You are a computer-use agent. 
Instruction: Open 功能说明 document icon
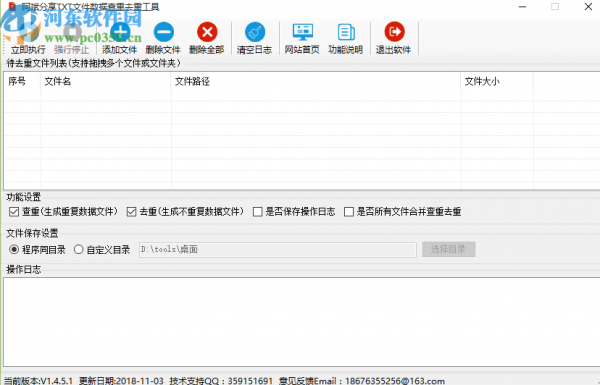[x=346, y=32]
